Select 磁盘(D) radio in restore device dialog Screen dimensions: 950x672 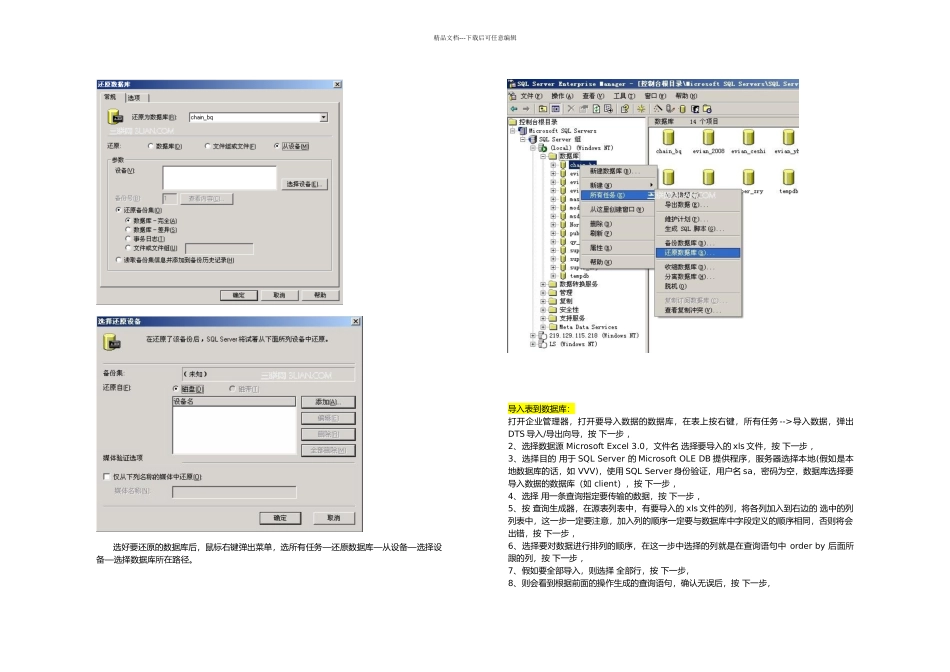tap(176, 388)
